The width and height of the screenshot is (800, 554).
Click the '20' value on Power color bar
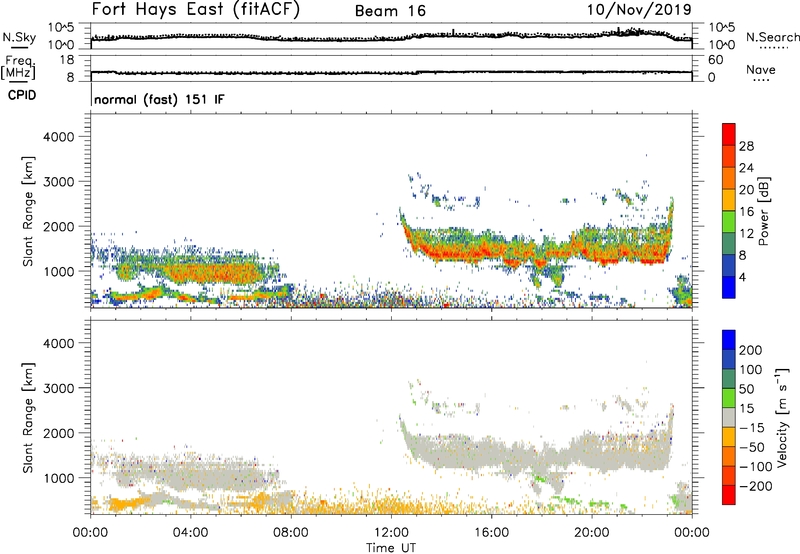click(x=746, y=190)
